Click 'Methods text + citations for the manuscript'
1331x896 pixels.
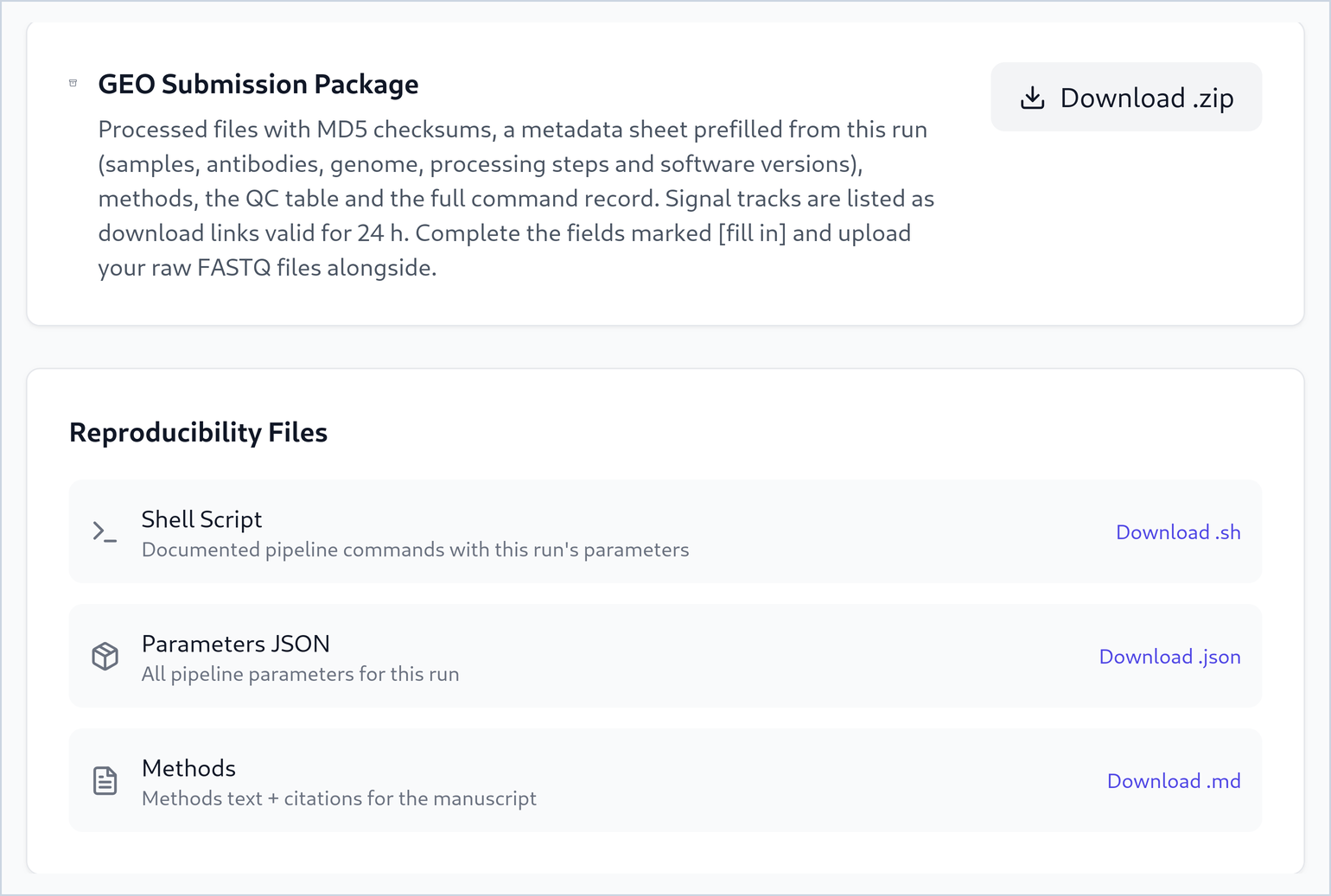(x=339, y=798)
